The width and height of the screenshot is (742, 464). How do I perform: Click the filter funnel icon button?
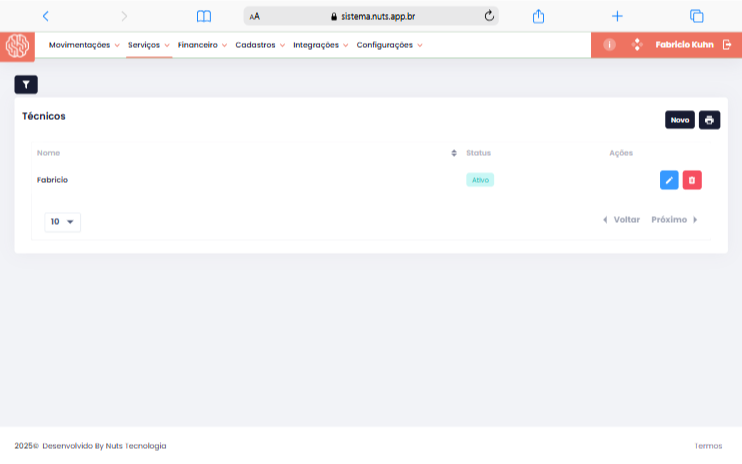tap(26, 85)
